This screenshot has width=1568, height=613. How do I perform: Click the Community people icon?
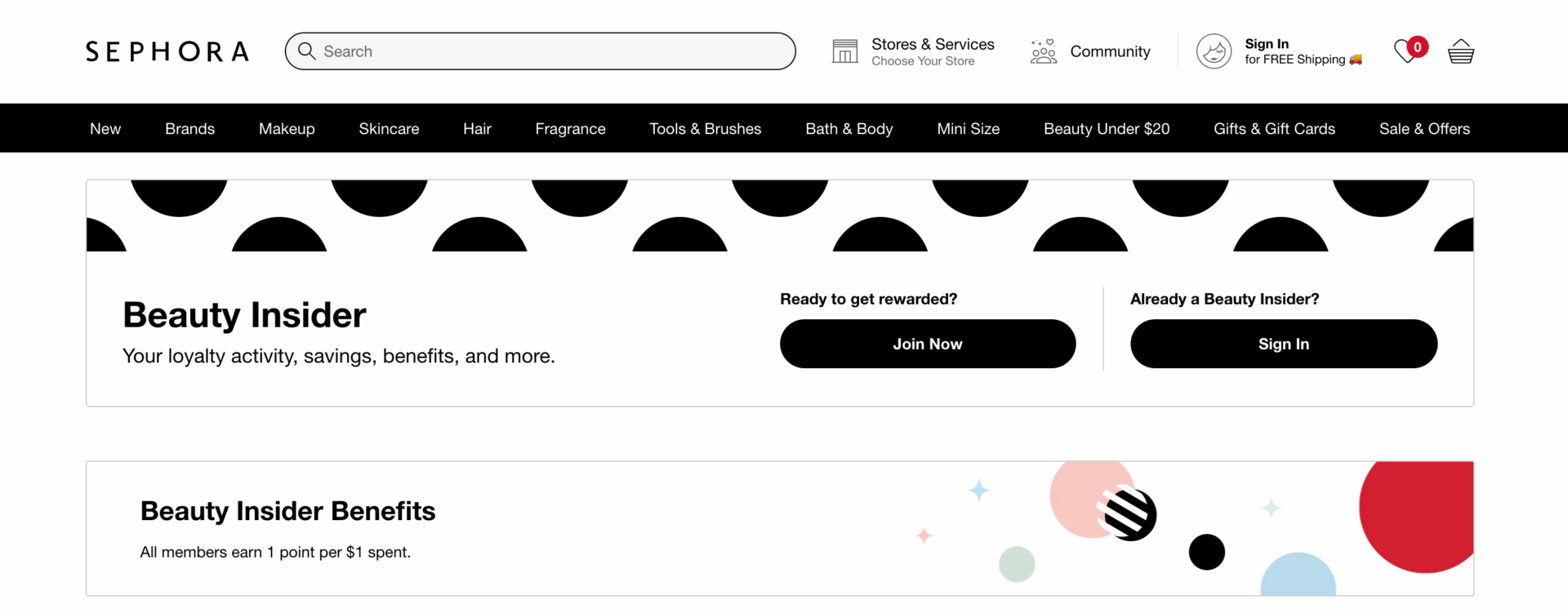pos(1044,51)
